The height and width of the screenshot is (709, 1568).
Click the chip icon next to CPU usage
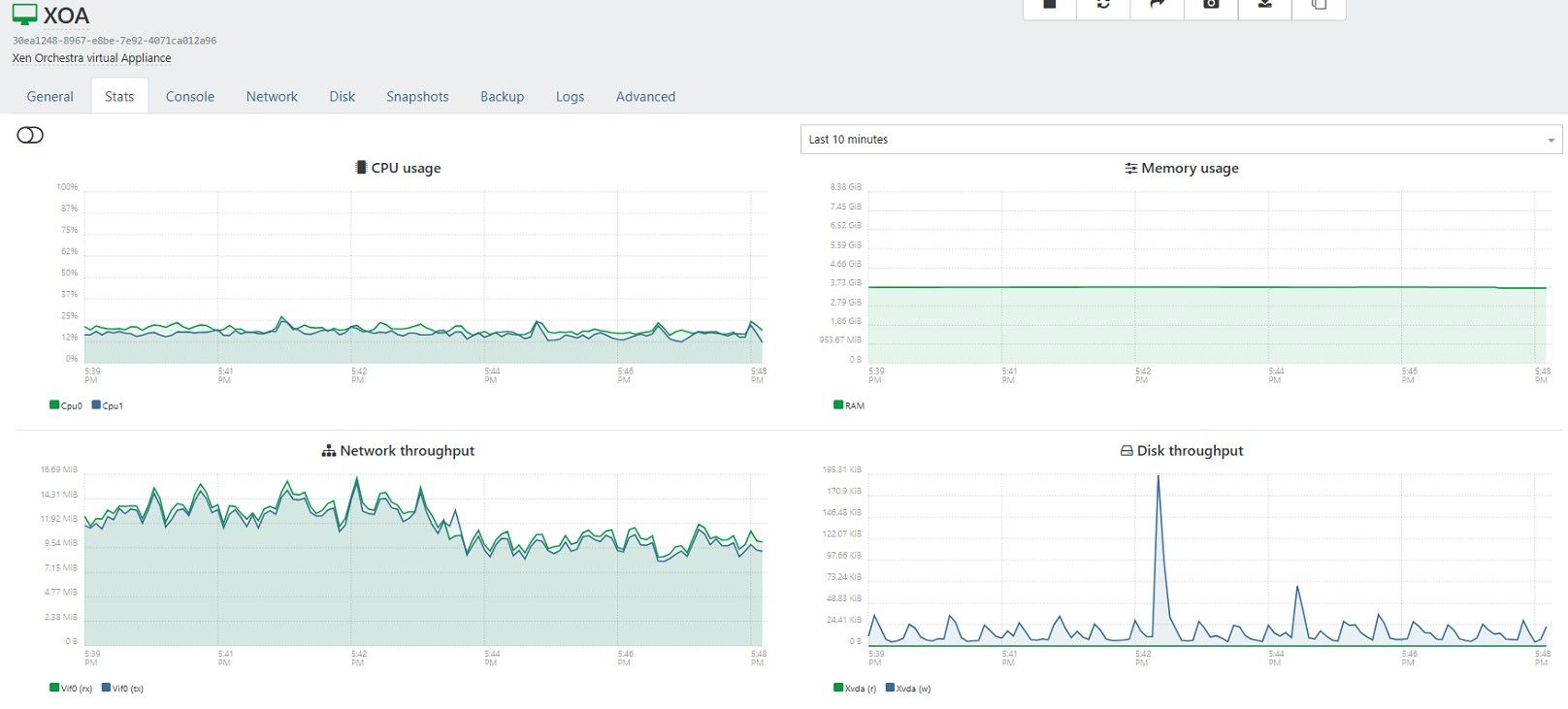click(361, 168)
